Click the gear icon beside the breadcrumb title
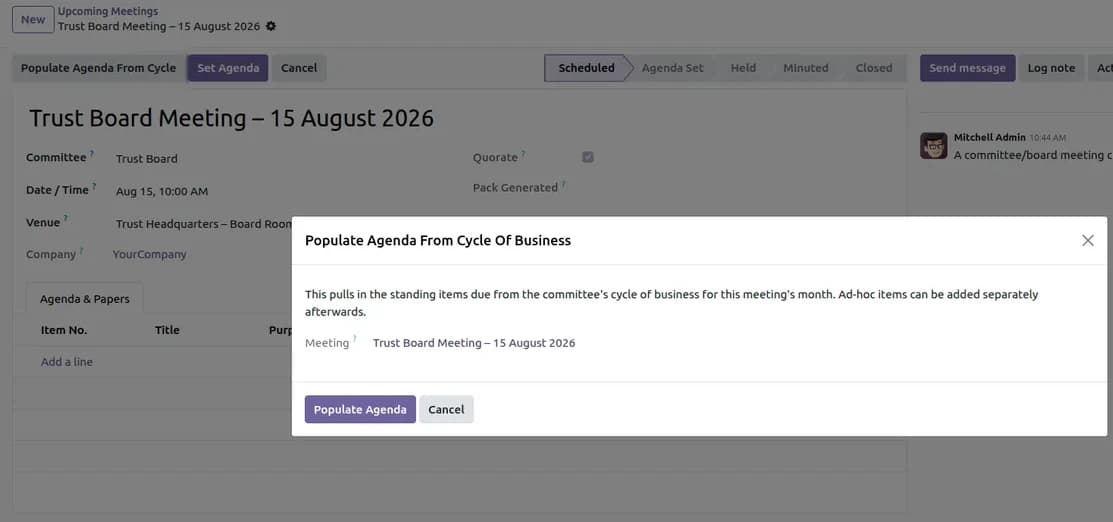 [x=270, y=26]
